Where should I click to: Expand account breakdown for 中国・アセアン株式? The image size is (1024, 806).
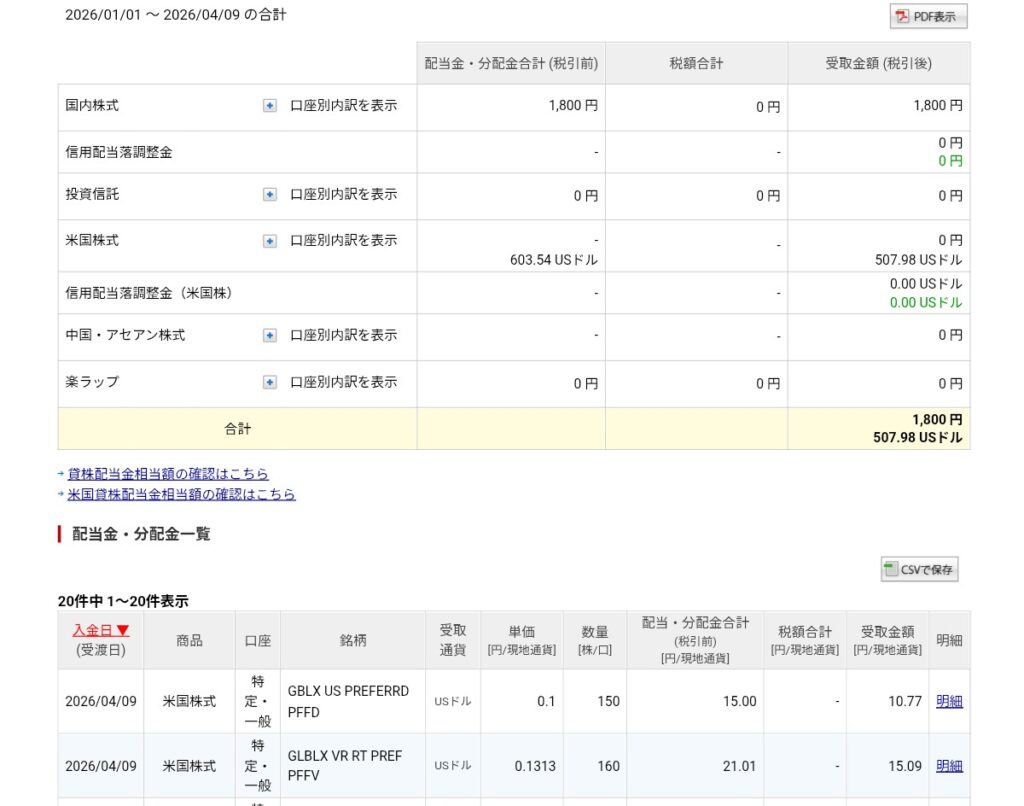(x=270, y=336)
